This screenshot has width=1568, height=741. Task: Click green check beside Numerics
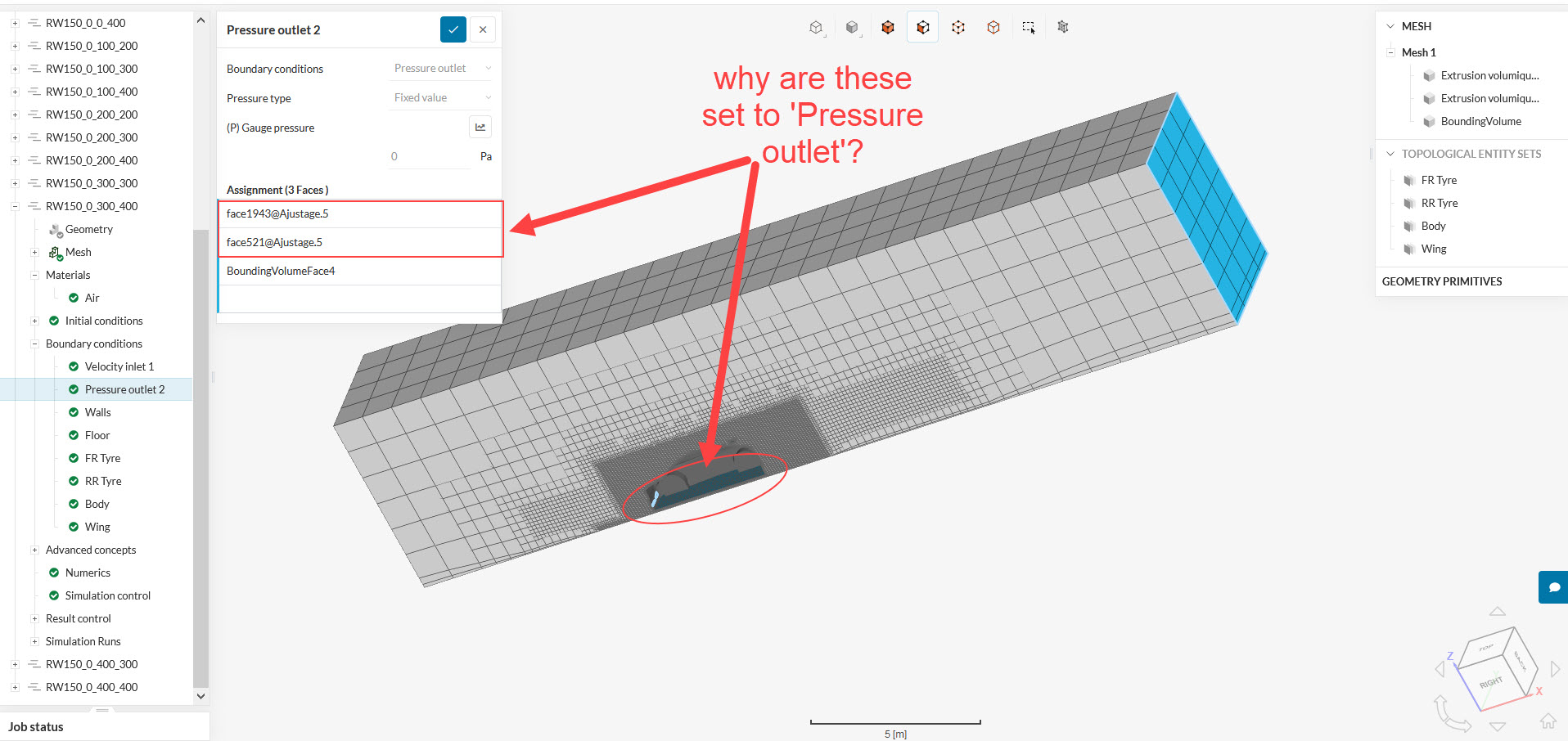coord(54,573)
